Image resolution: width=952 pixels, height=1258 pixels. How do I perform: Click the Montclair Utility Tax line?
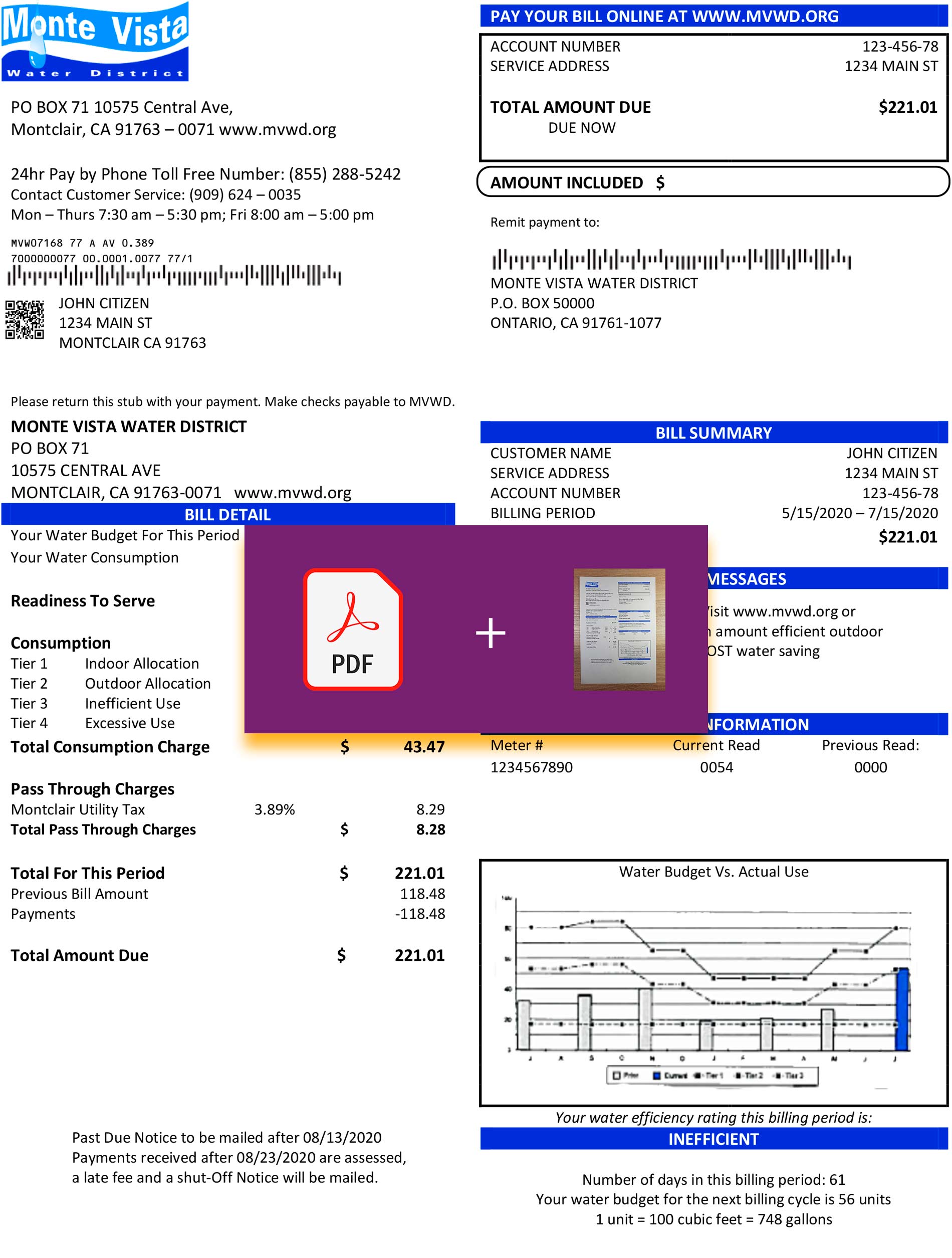pos(78,809)
